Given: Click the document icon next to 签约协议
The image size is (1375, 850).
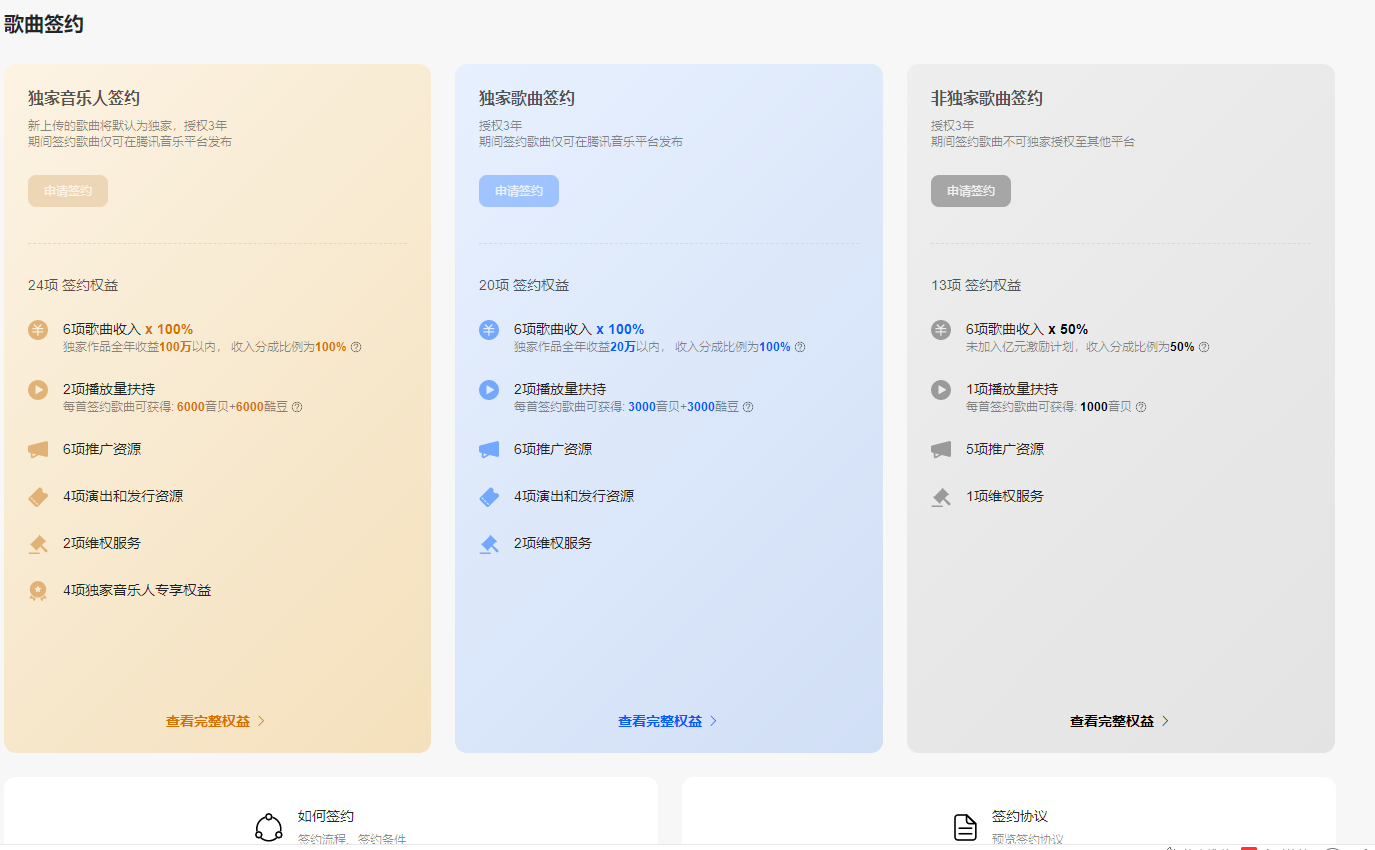Looking at the screenshot, I should click(x=965, y=825).
